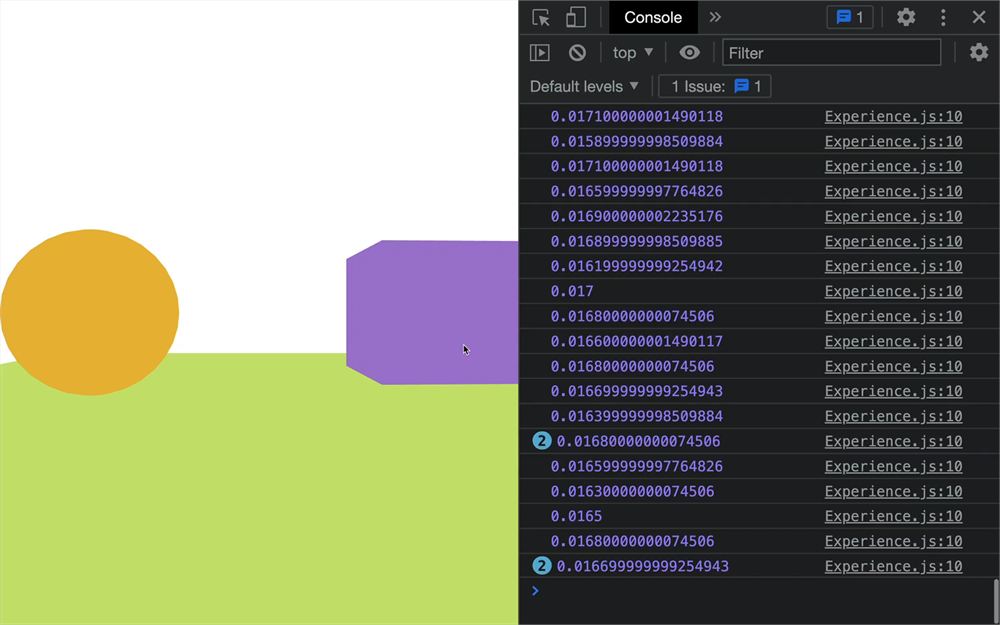Select the log value 0.016899999998509885

point(636,242)
